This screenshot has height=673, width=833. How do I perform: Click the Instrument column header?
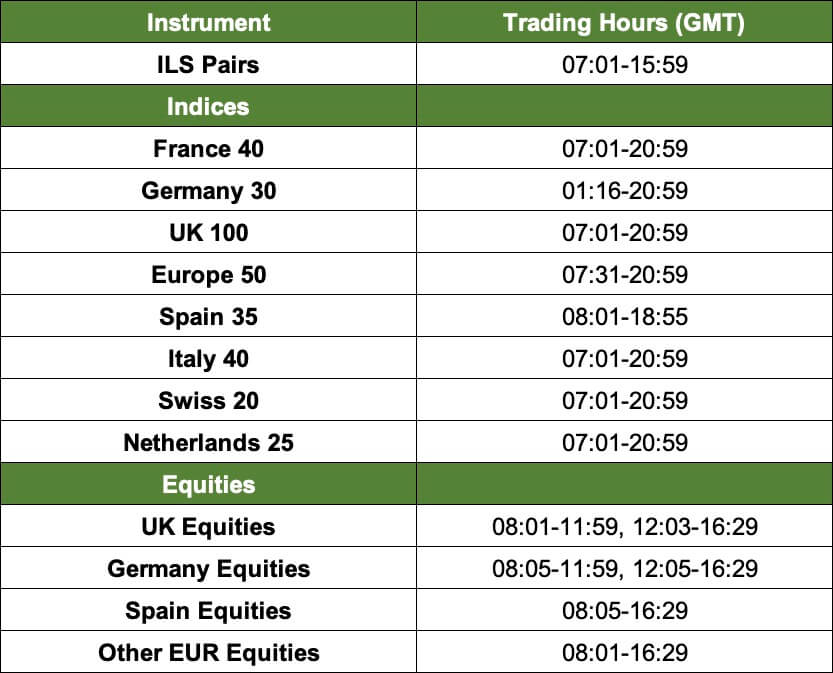(x=208, y=22)
